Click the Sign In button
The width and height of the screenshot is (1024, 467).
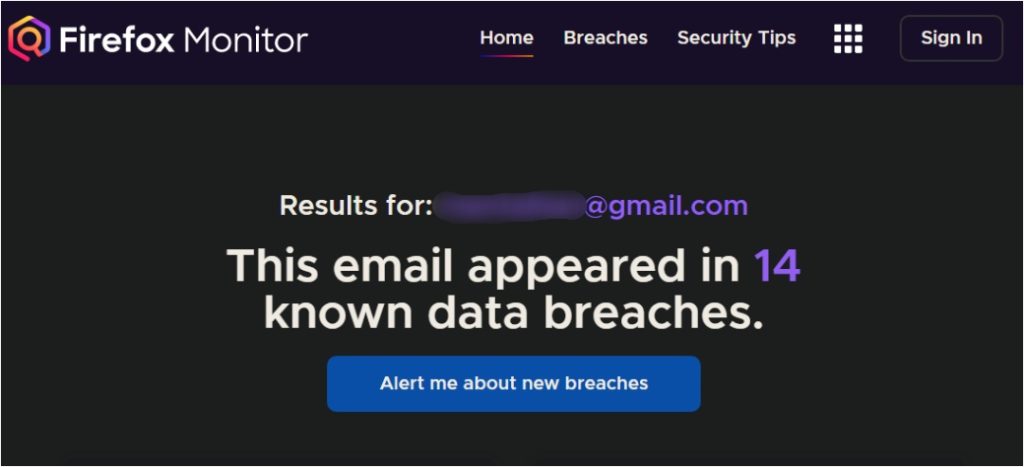pyautogui.click(x=951, y=39)
